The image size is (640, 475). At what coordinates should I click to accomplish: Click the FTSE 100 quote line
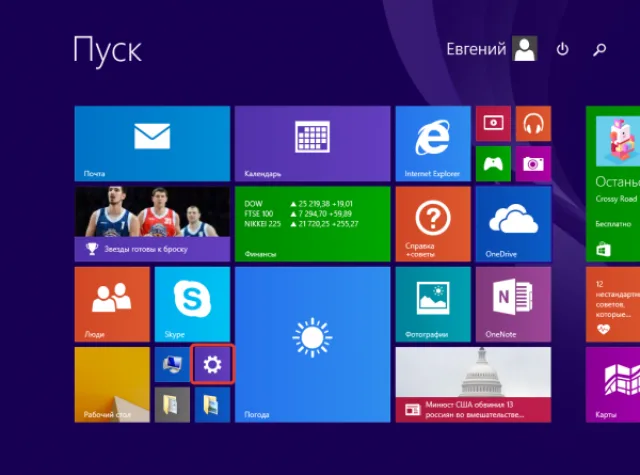click(298, 214)
